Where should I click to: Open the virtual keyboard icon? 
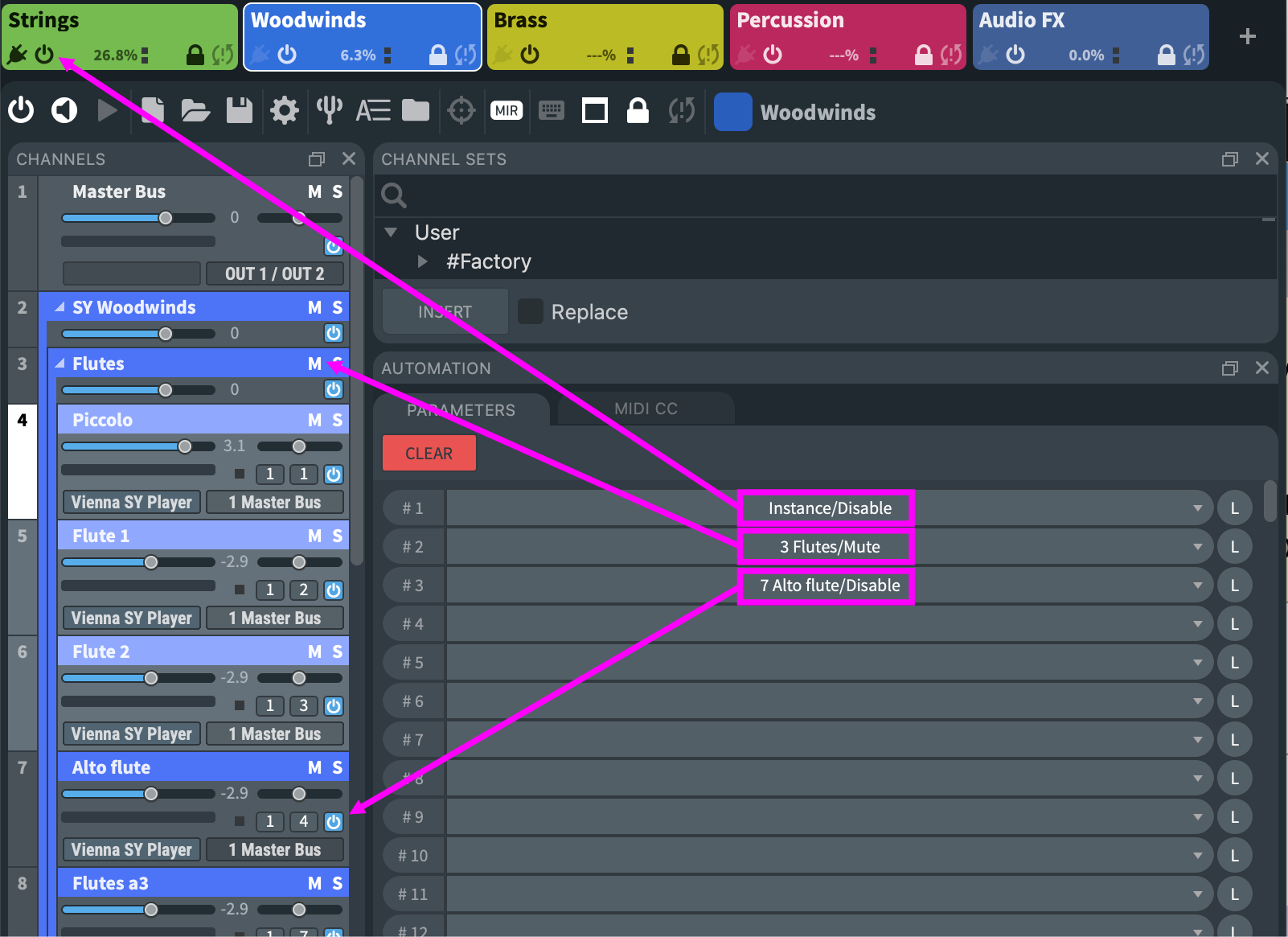[551, 111]
